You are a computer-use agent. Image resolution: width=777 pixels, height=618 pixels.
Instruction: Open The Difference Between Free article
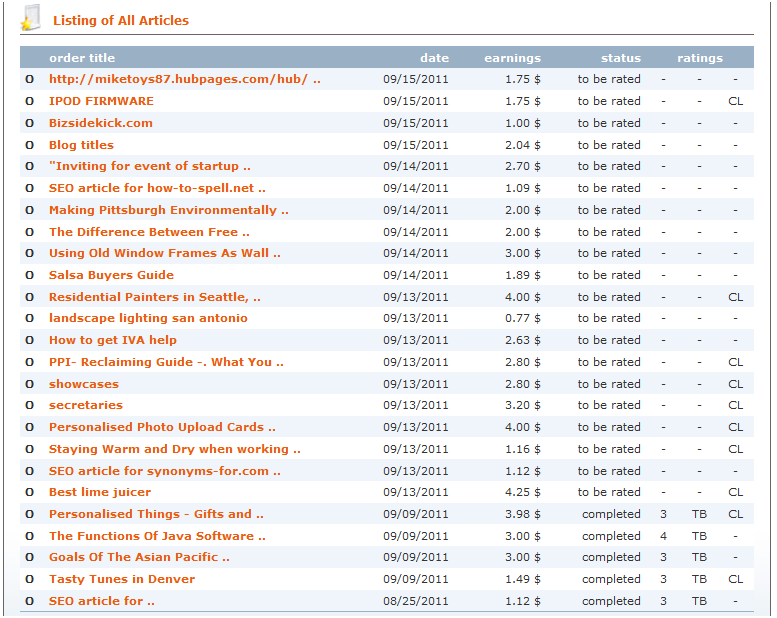click(149, 232)
